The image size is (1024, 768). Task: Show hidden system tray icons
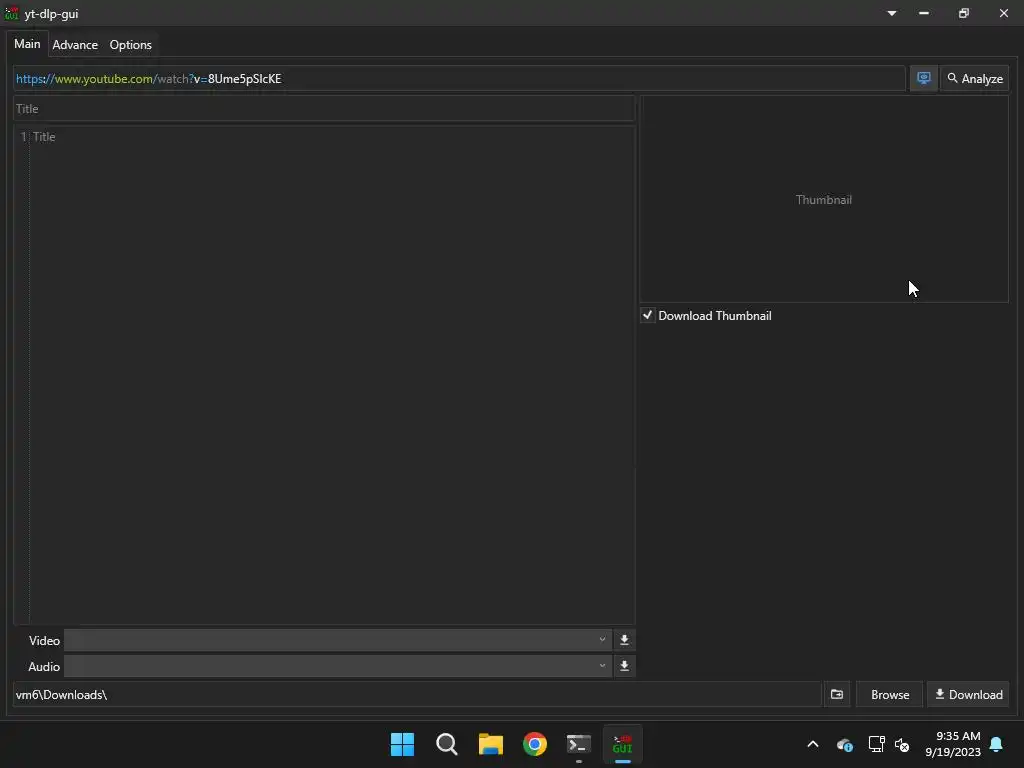click(813, 744)
